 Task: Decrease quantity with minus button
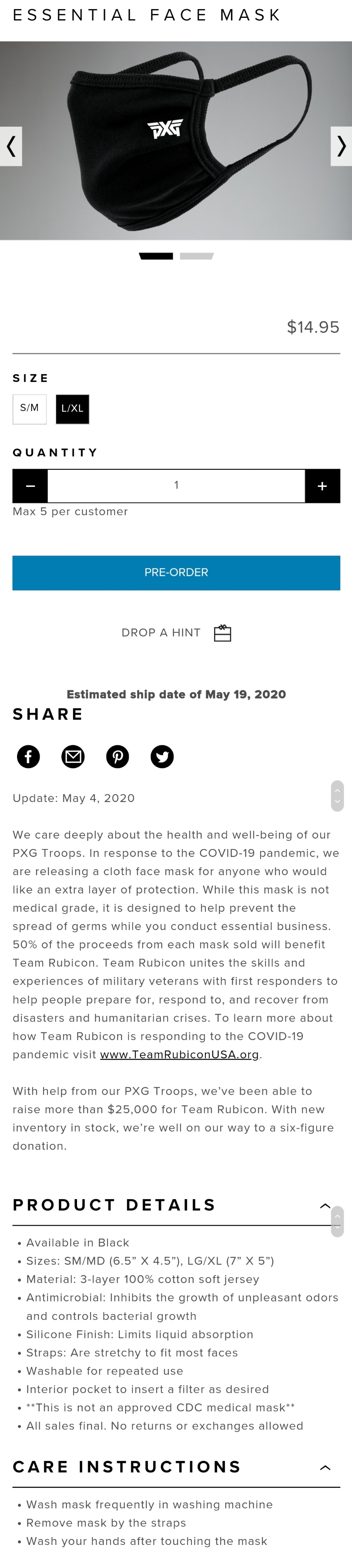30,486
